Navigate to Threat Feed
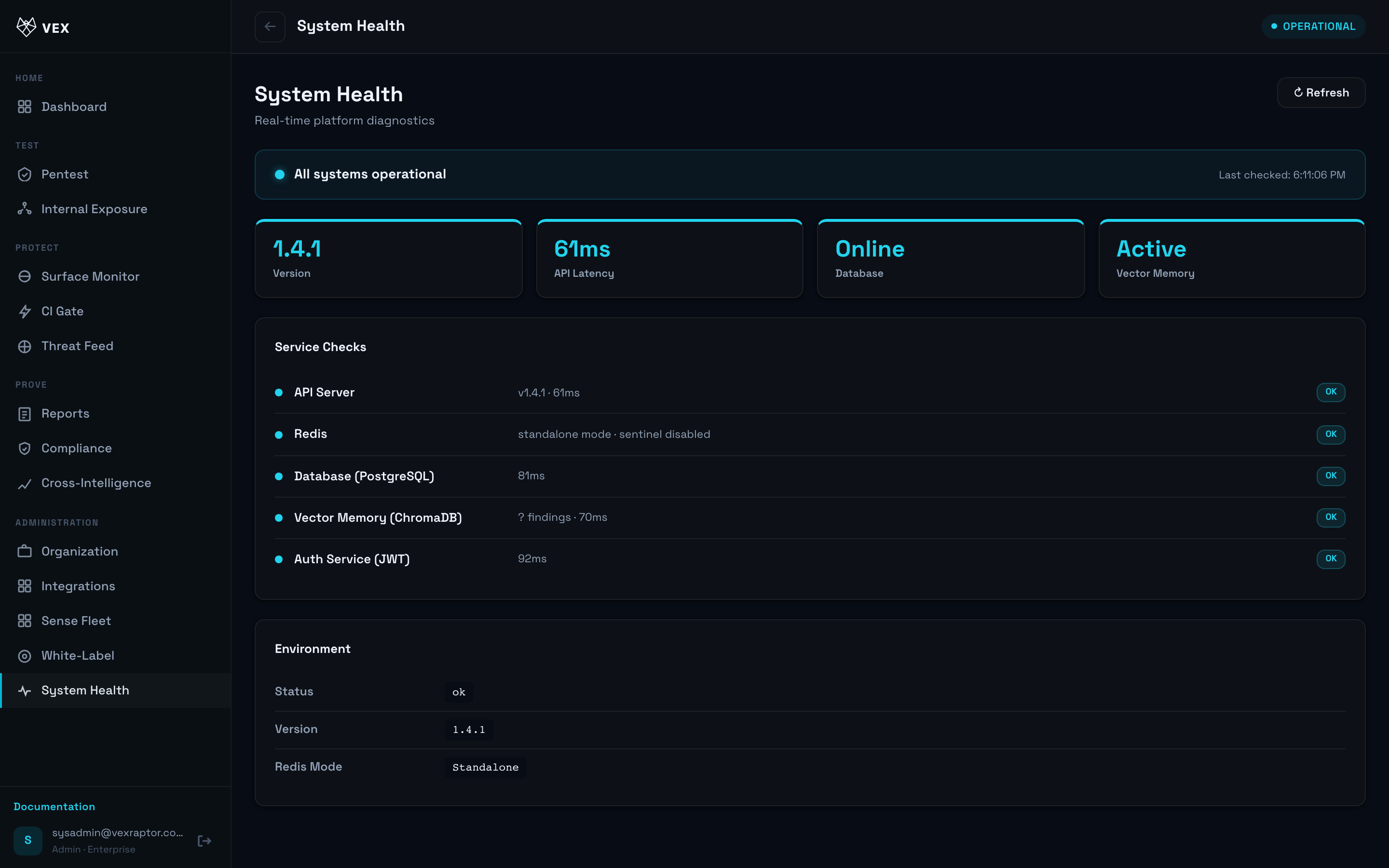The height and width of the screenshot is (868, 1389). pyautogui.click(x=115, y=346)
